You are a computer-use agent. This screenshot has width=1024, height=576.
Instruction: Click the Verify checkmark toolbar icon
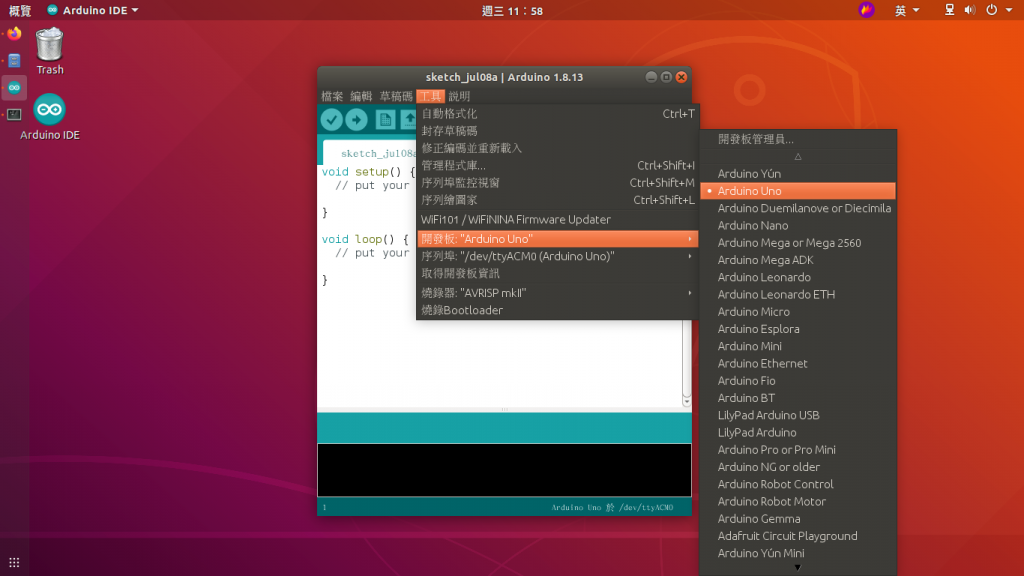[332, 120]
